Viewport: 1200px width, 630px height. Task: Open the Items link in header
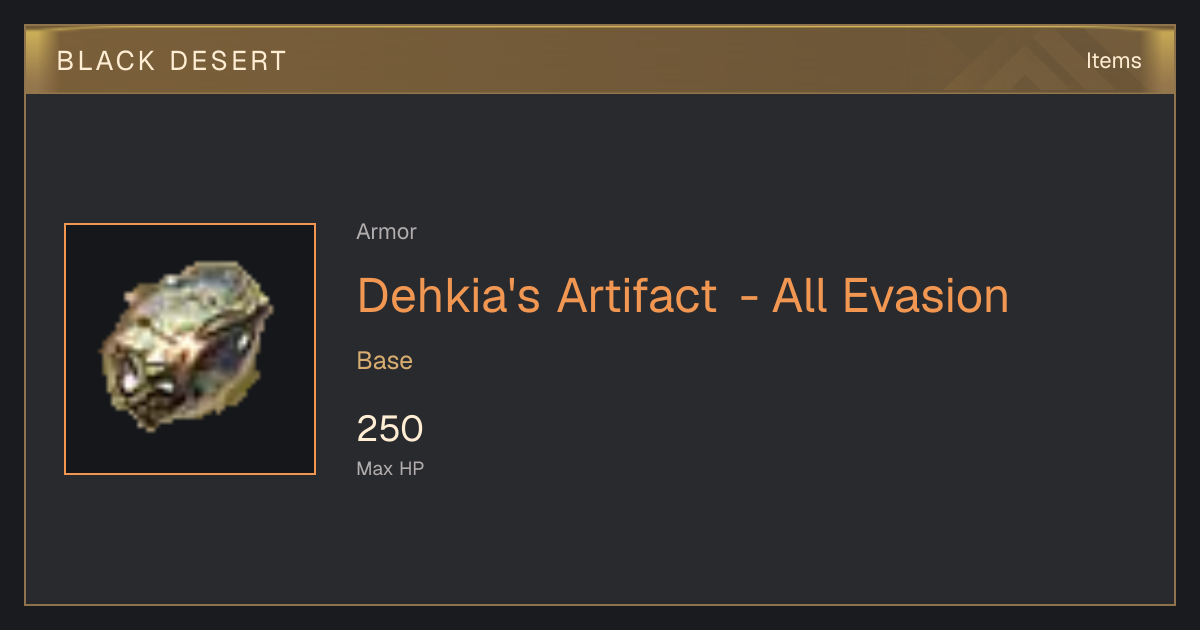(1113, 60)
